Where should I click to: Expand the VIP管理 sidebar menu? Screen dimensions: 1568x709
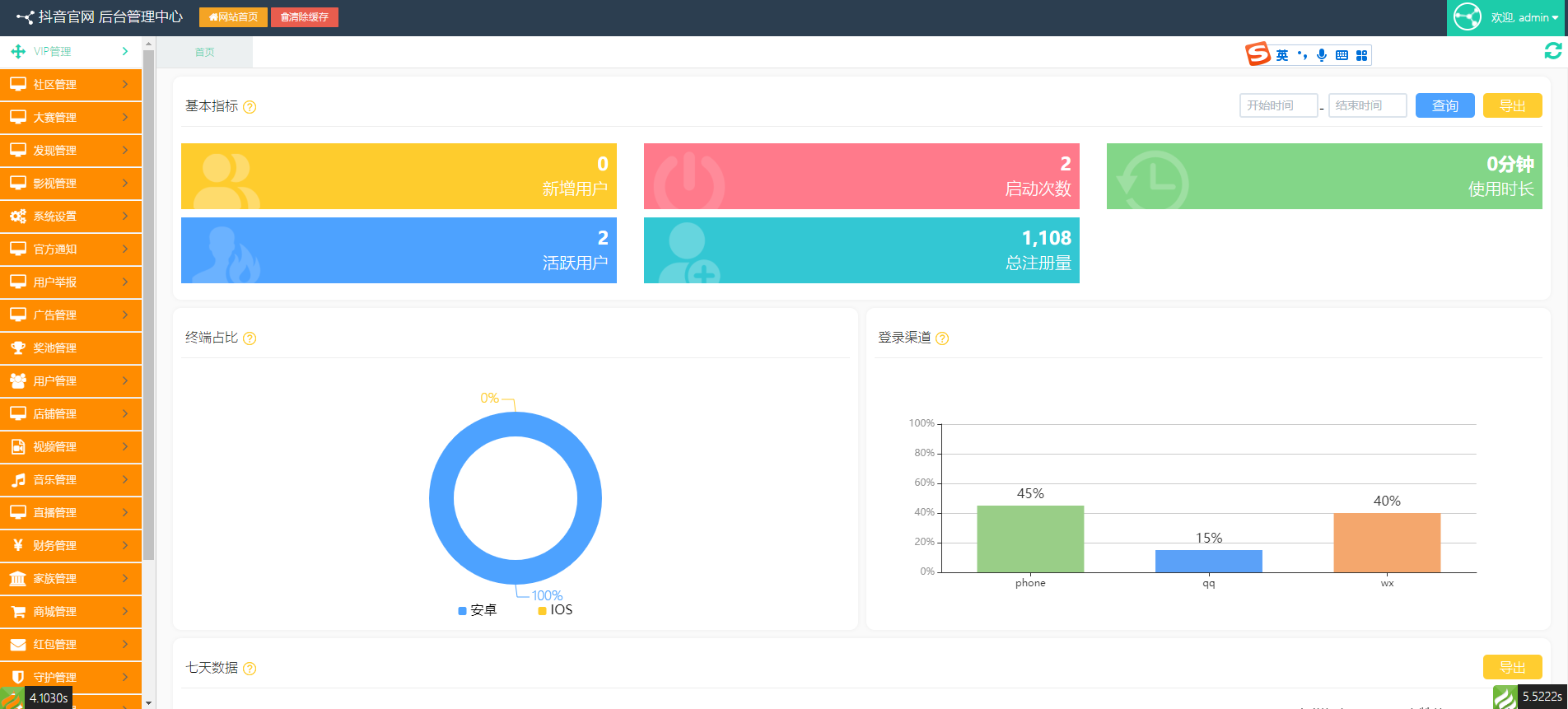[70, 51]
